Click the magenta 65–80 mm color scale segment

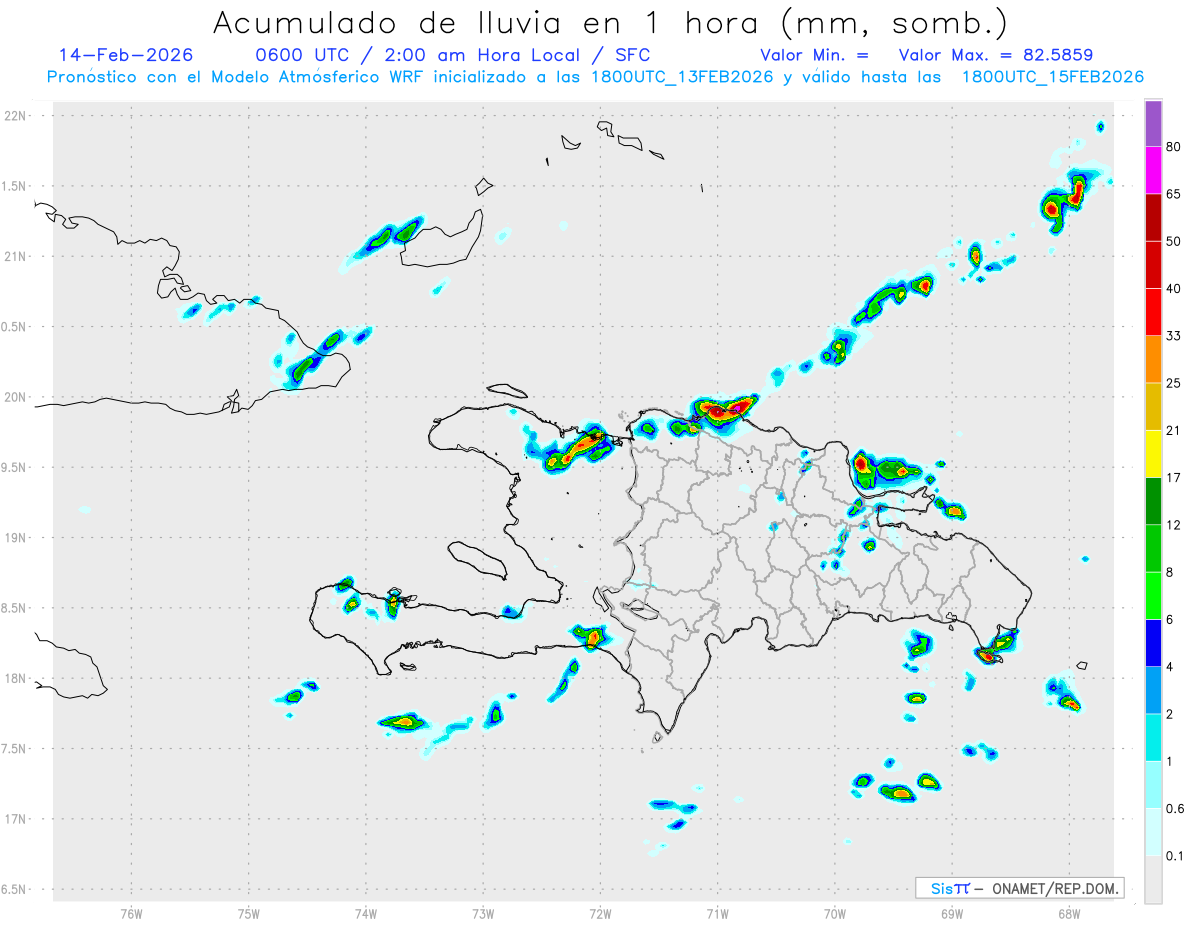1153,170
